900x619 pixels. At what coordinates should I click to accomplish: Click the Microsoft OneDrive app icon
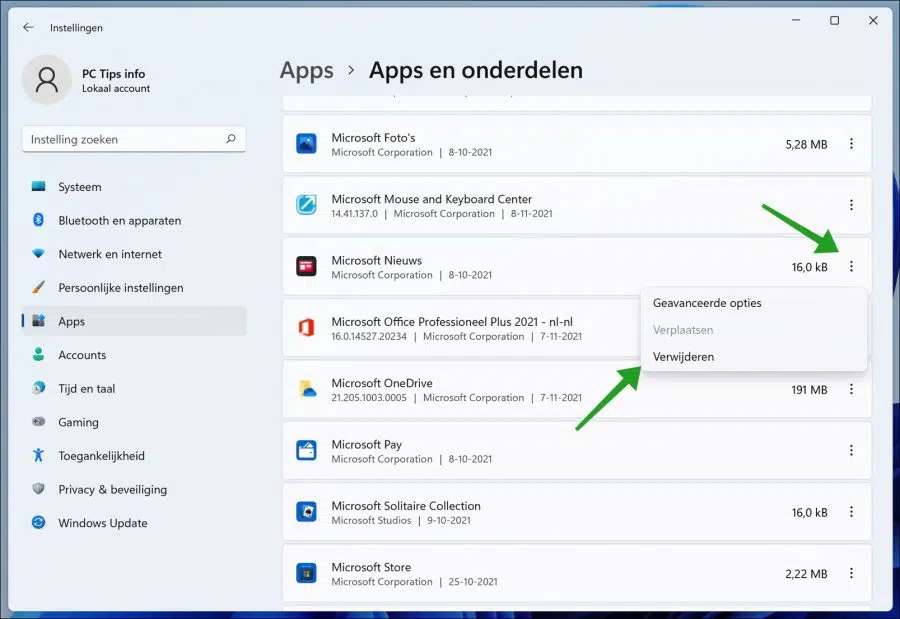tap(307, 389)
